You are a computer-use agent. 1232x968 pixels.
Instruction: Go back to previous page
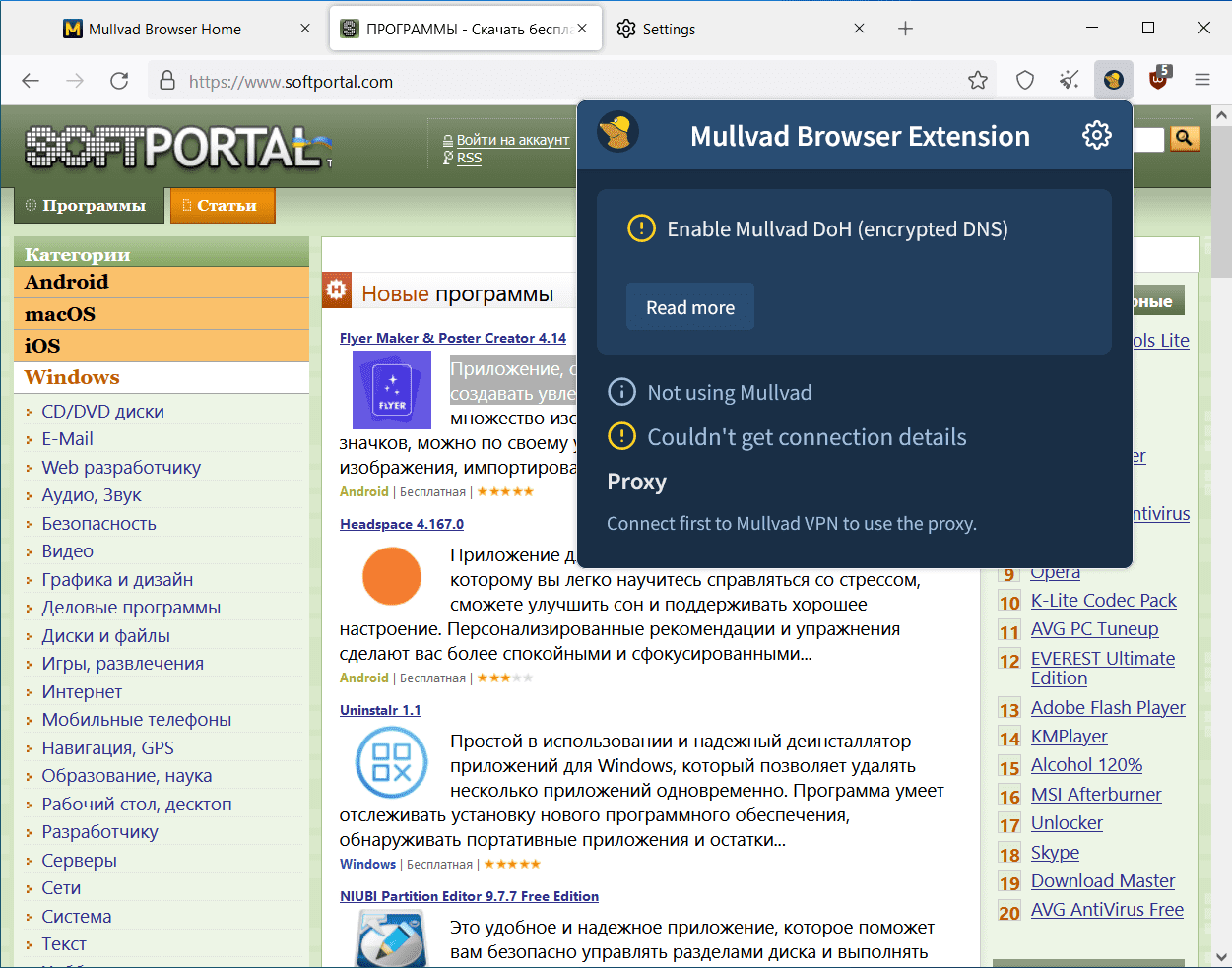click(x=31, y=81)
